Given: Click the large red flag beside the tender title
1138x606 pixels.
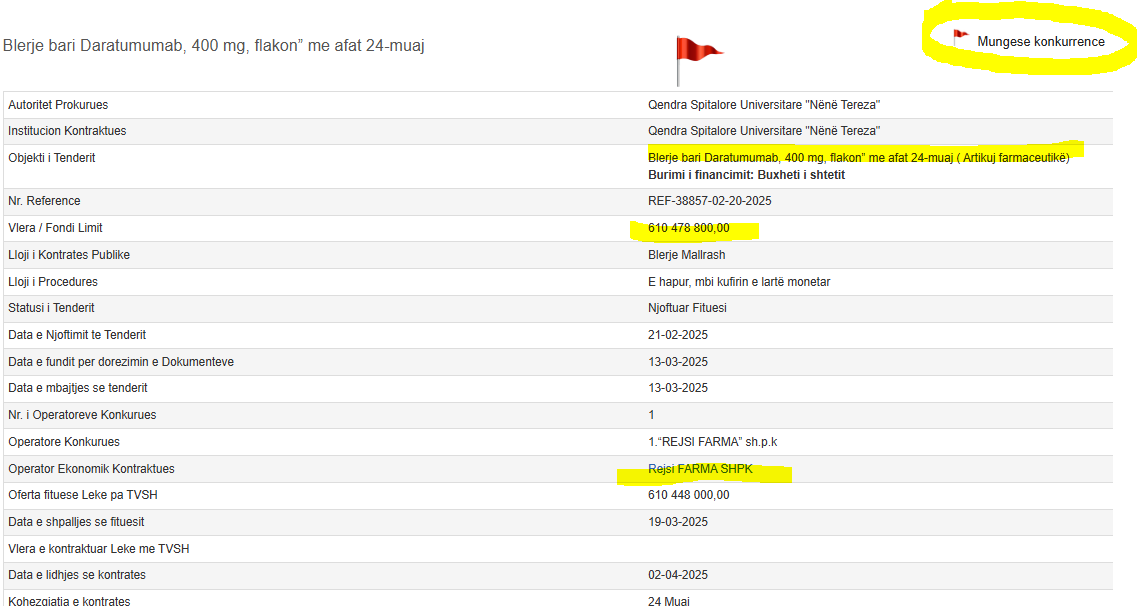Looking at the screenshot, I should coord(695,53).
